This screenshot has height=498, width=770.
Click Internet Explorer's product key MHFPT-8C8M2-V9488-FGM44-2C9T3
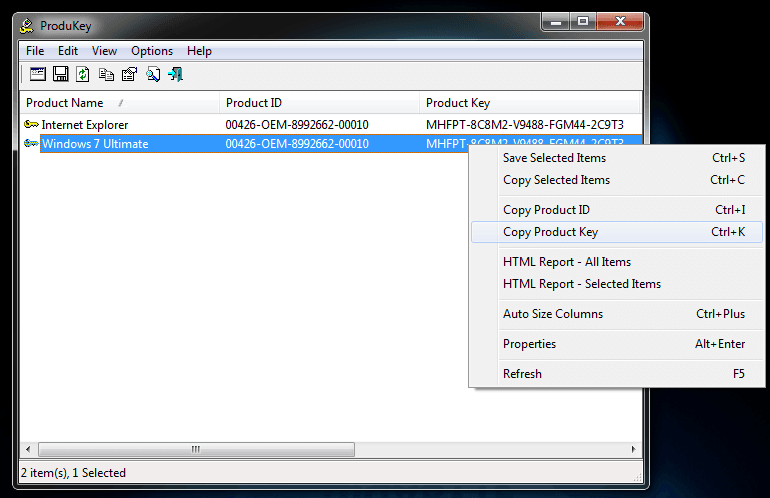pyautogui.click(x=524, y=125)
